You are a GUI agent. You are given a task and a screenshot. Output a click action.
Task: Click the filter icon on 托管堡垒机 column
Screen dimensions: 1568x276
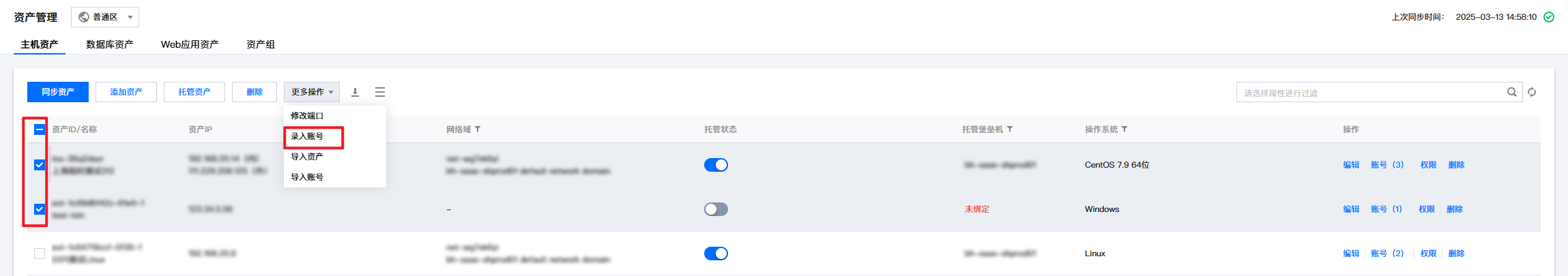(x=1010, y=129)
